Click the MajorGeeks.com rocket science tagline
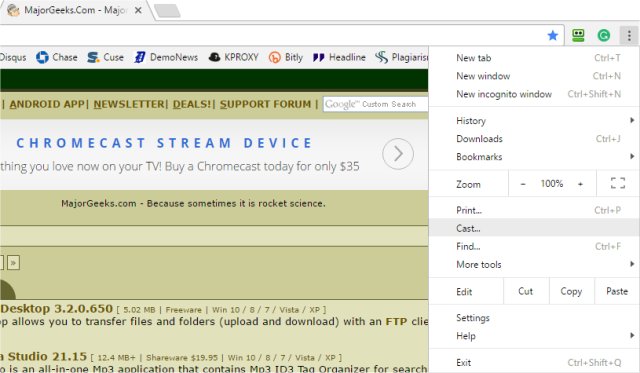Image resolution: width=640 pixels, height=373 pixels. coord(193,203)
